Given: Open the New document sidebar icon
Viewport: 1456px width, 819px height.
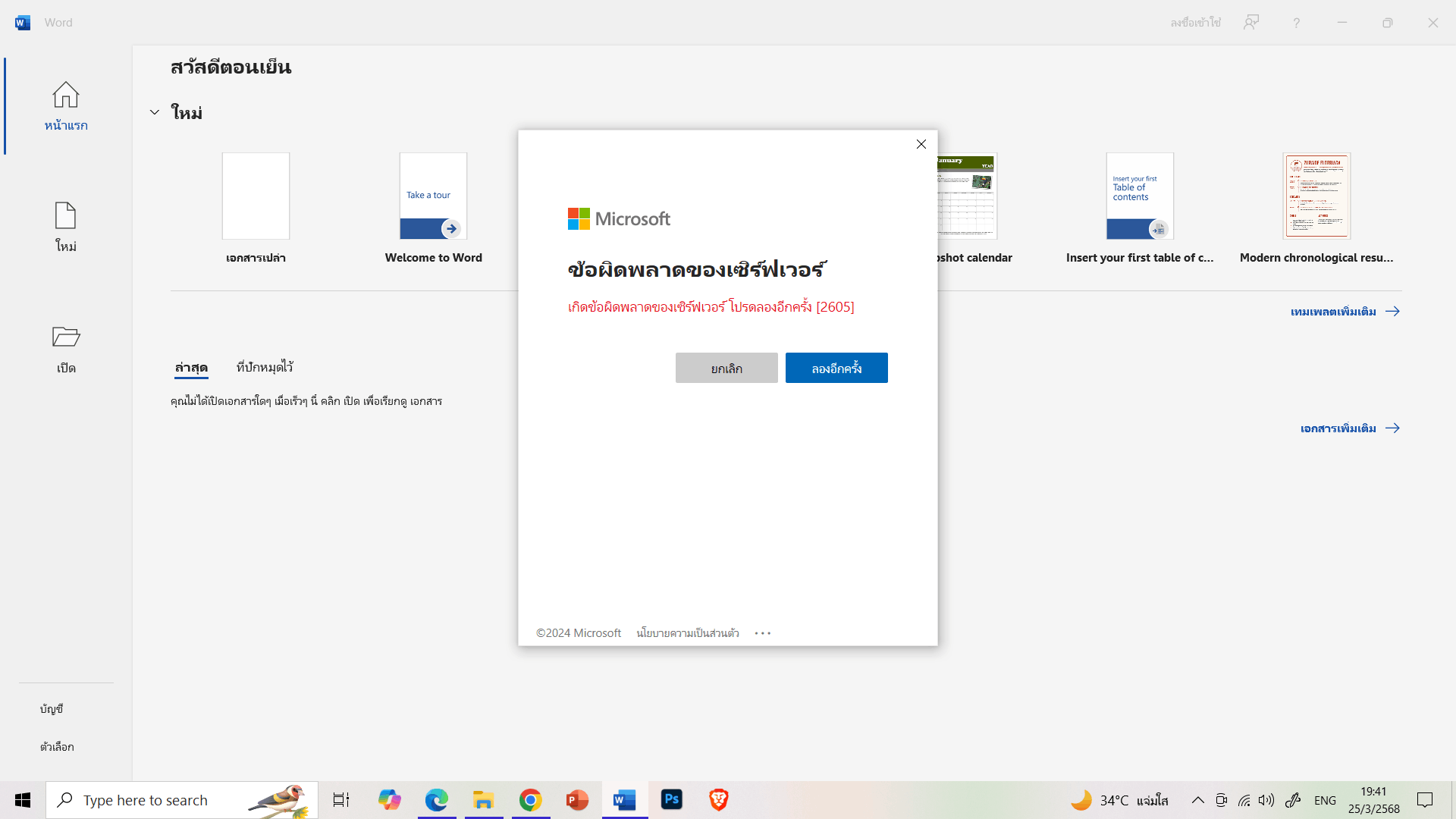Looking at the screenshot, I should 65,216.
